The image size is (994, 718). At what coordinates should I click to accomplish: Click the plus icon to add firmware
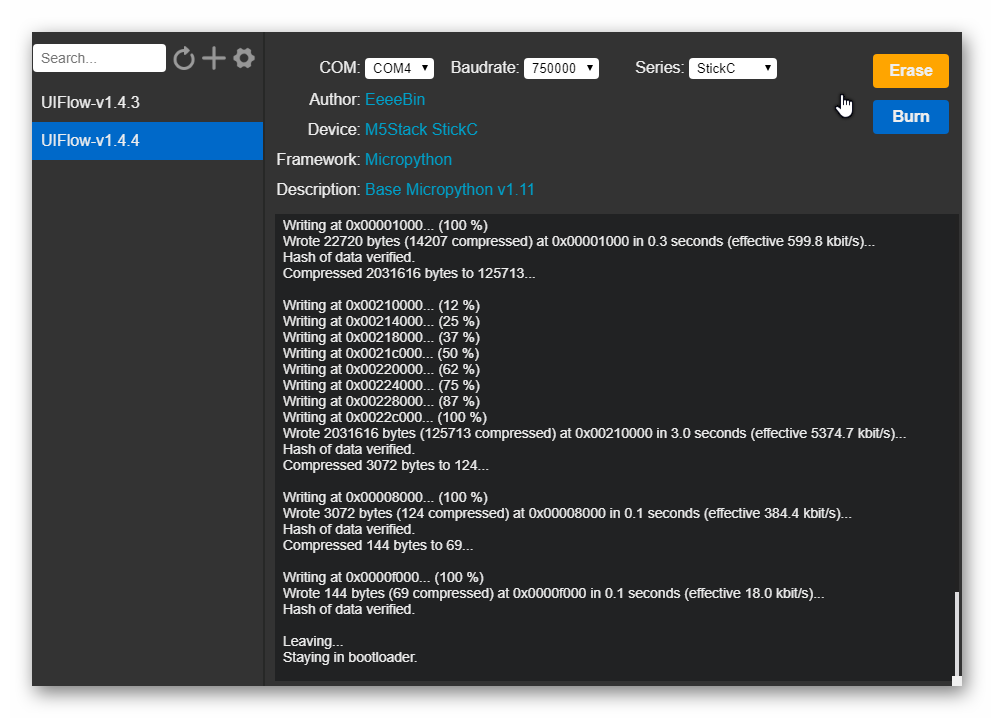coord(214,58)
